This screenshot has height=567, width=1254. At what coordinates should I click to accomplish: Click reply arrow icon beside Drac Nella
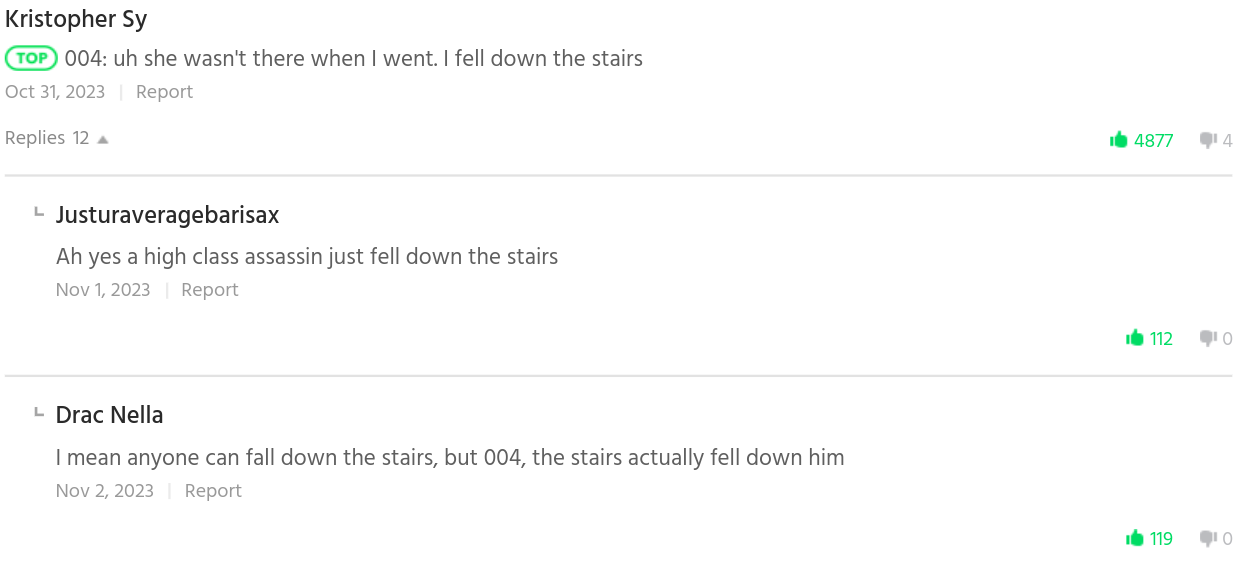click(39, 411)
